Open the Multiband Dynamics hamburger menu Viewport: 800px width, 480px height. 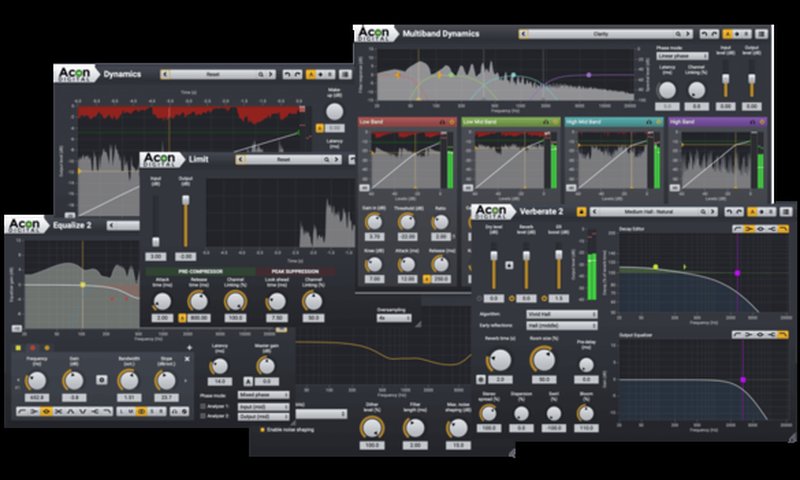point(759,33)
